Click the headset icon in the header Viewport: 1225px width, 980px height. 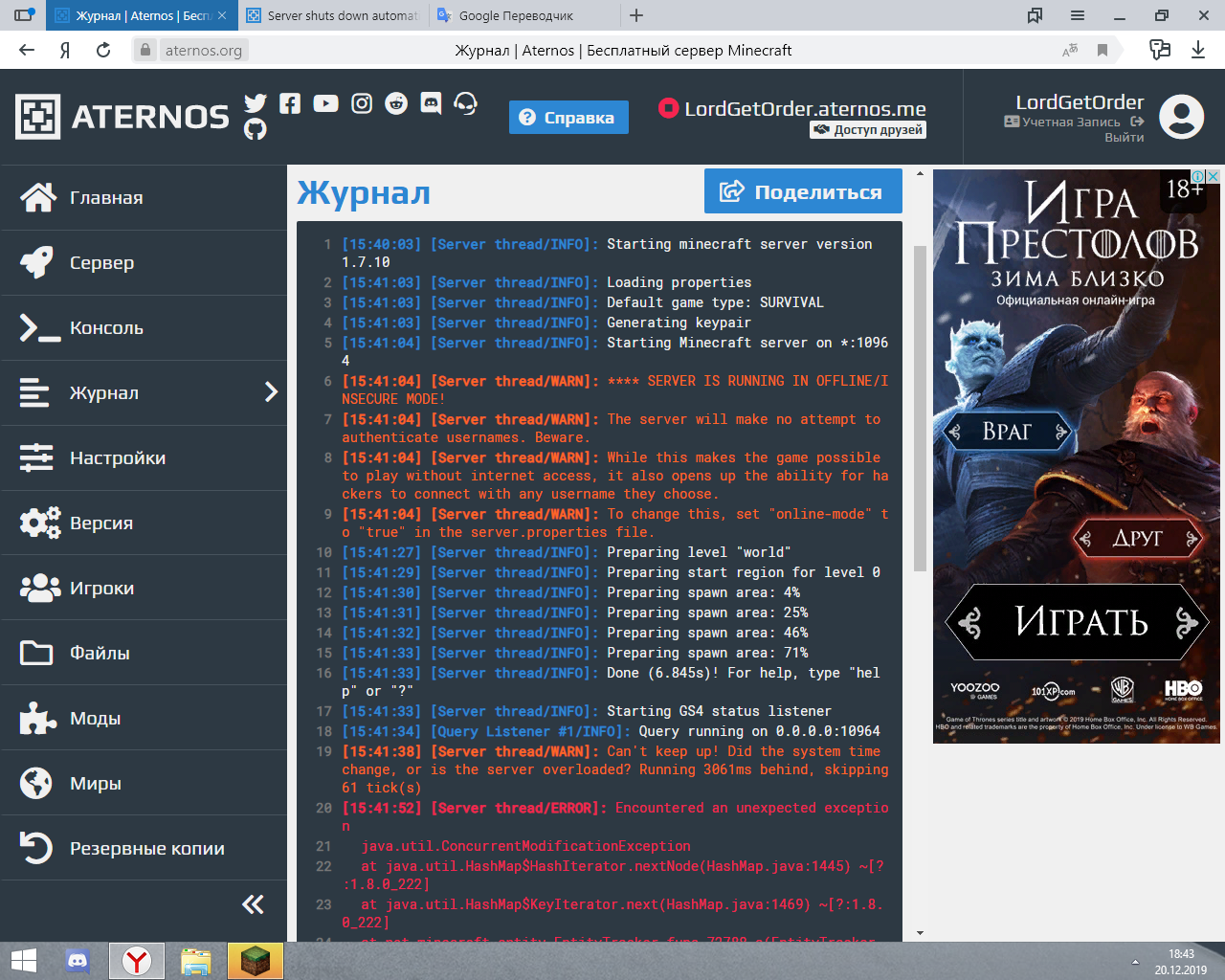coord(466,103)
